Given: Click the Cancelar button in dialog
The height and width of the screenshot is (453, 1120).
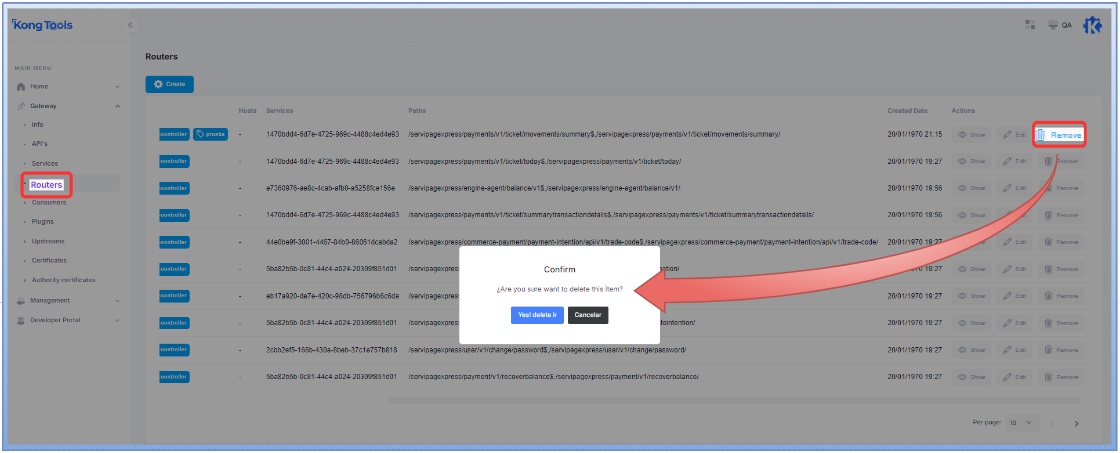Looking at the screenshot, I should 588,315.
